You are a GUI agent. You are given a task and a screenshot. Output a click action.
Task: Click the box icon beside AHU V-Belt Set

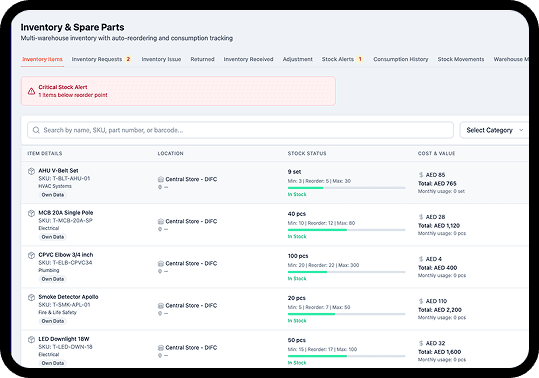pyautogui.click(x=31, y=171)
